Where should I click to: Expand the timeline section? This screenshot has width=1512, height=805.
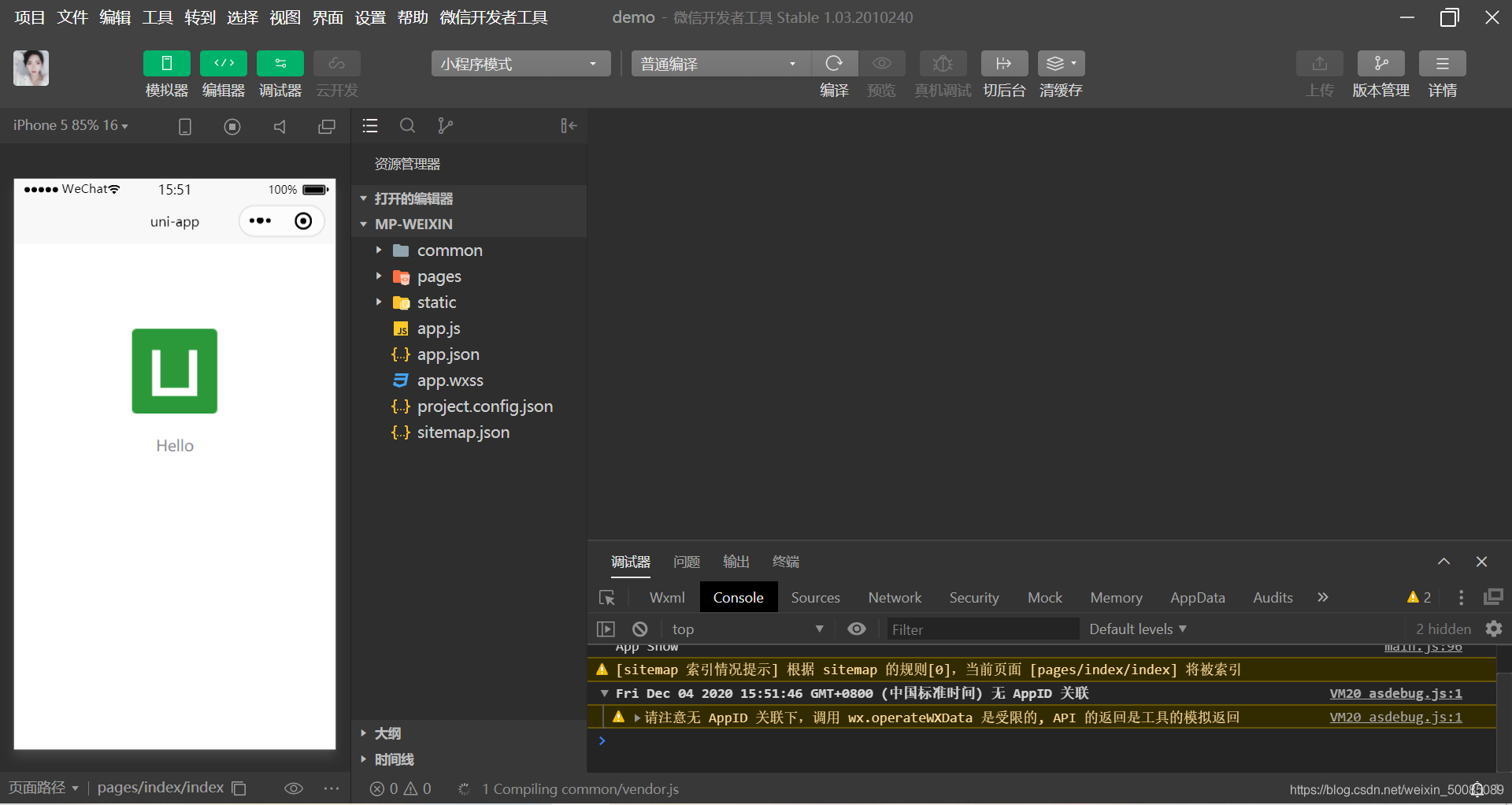(469, 759)
